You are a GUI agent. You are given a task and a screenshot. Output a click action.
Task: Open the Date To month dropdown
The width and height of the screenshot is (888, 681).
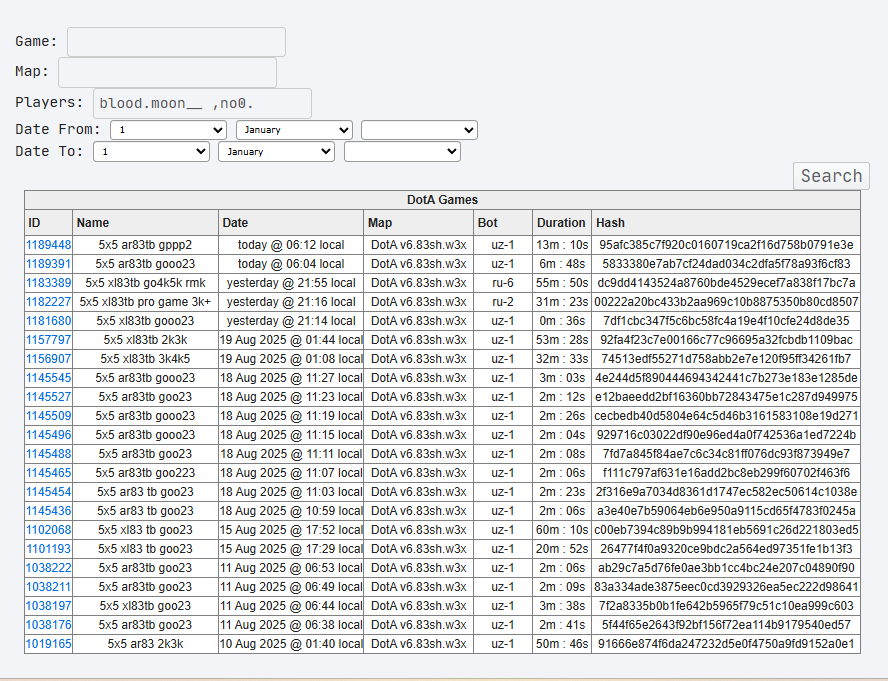tap(276, 152)
